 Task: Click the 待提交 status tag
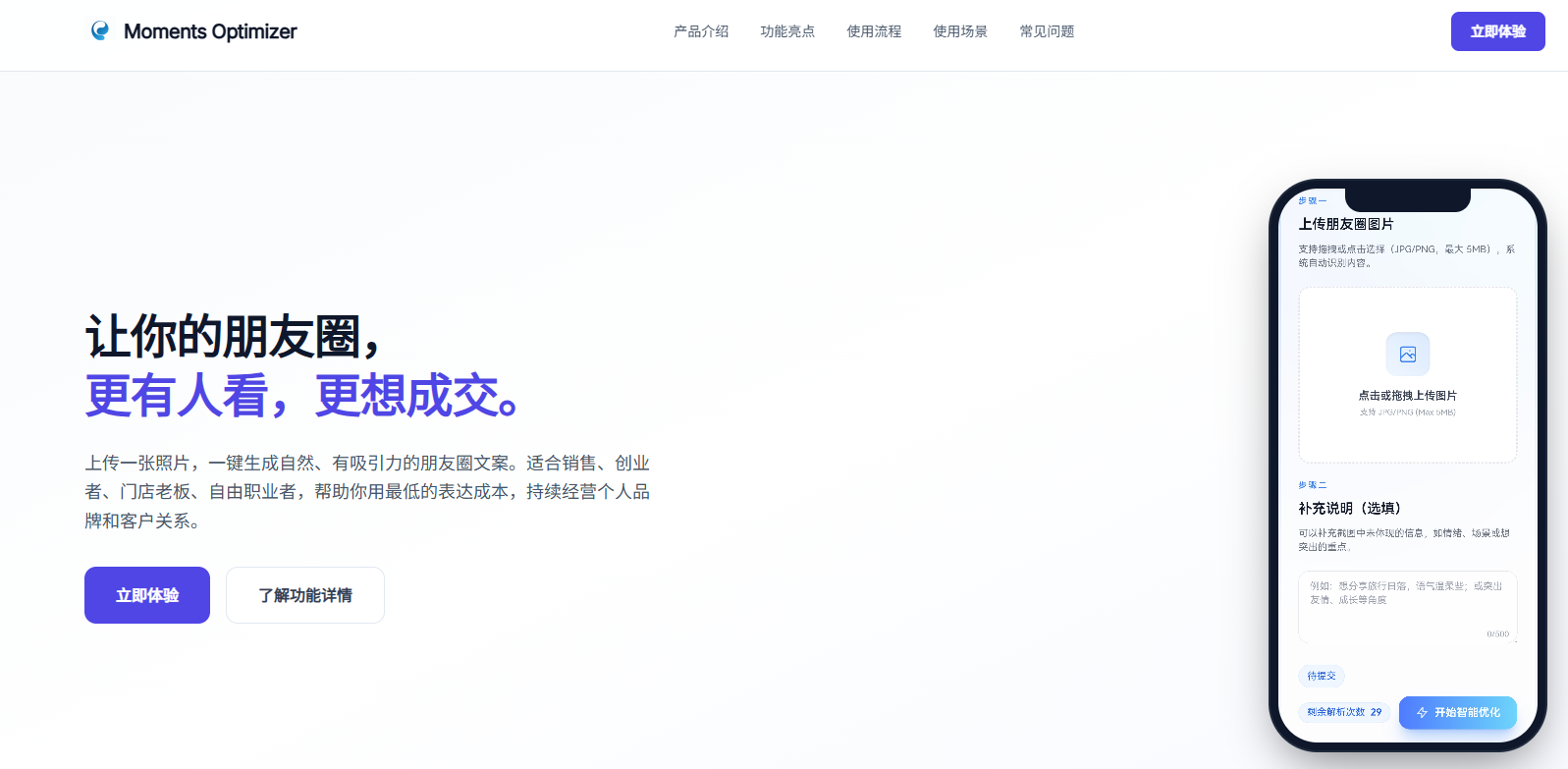click(1322, 676)
